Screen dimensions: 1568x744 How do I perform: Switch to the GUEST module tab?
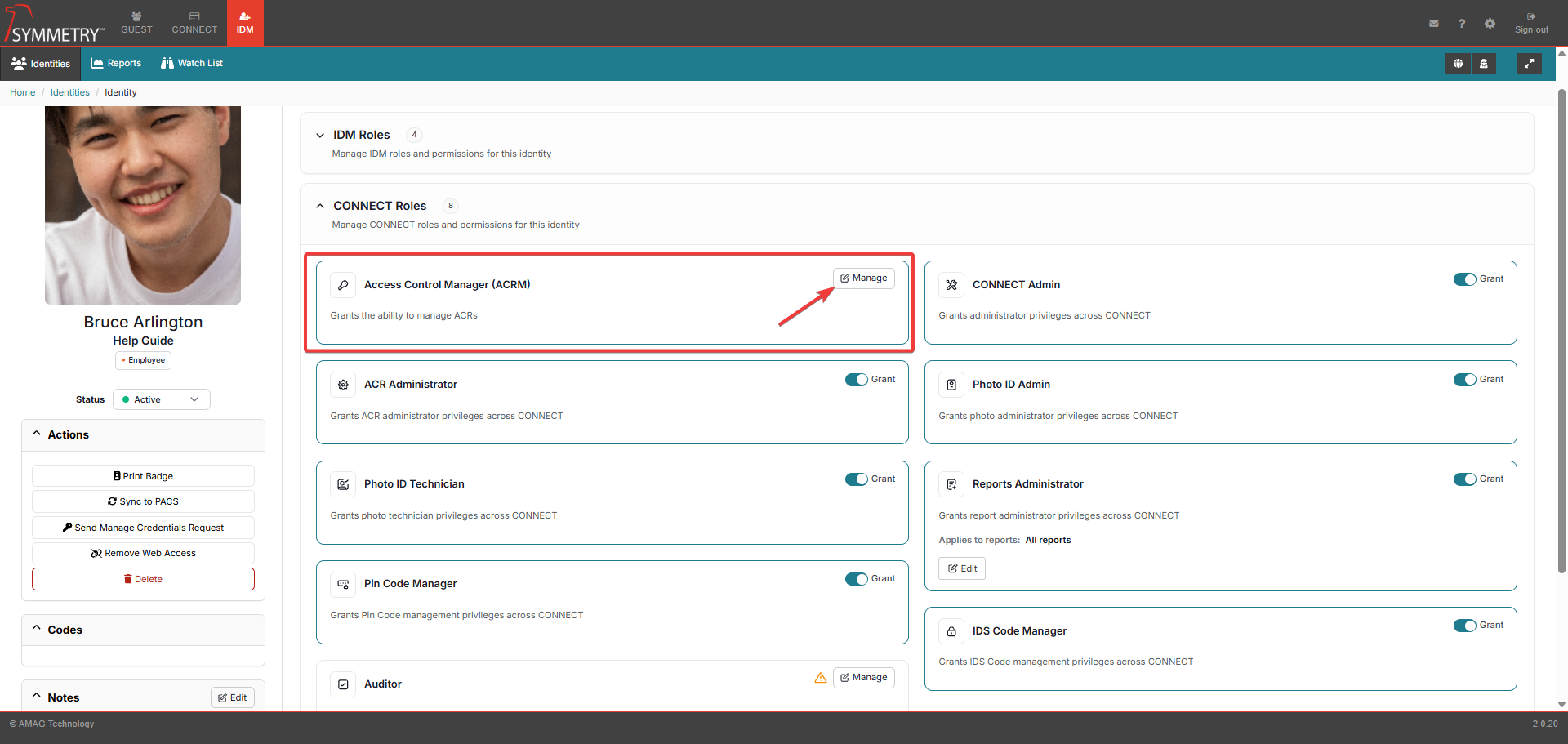click(x=136, y=23)
